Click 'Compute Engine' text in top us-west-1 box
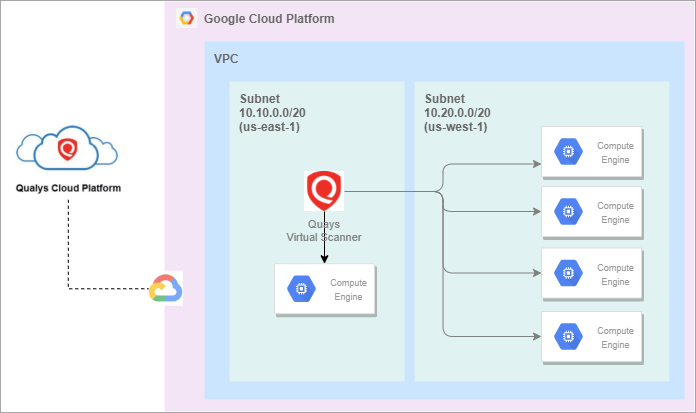This screenshot has height=413, width=696. (x=615, y=153)
